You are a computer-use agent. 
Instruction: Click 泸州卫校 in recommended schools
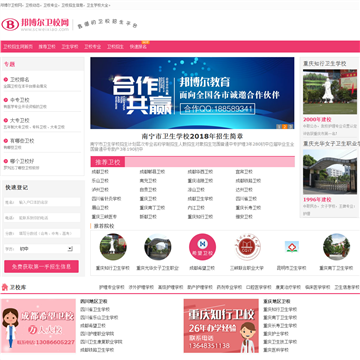tap(100, 190)
